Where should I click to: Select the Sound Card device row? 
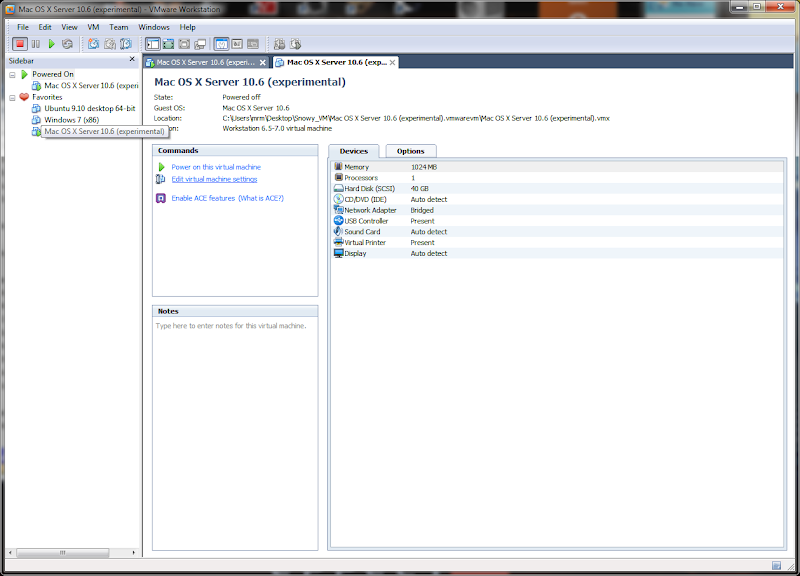coord(558,232)
